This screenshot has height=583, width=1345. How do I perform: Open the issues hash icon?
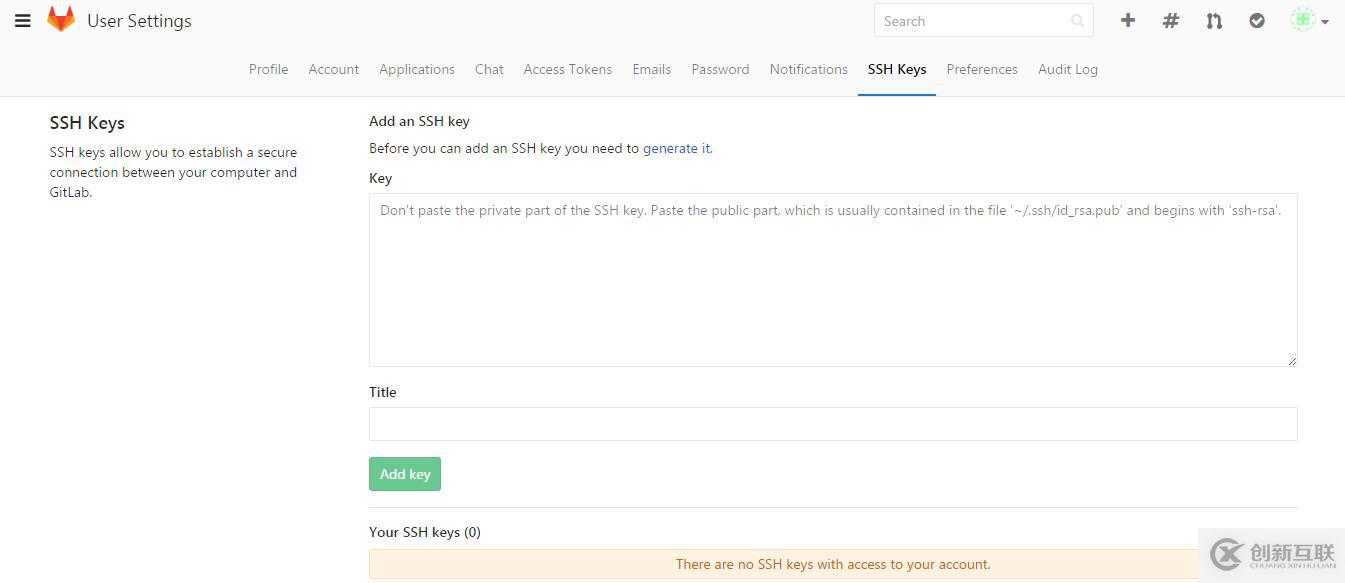pyautogui.click(x=1171, y=20)
